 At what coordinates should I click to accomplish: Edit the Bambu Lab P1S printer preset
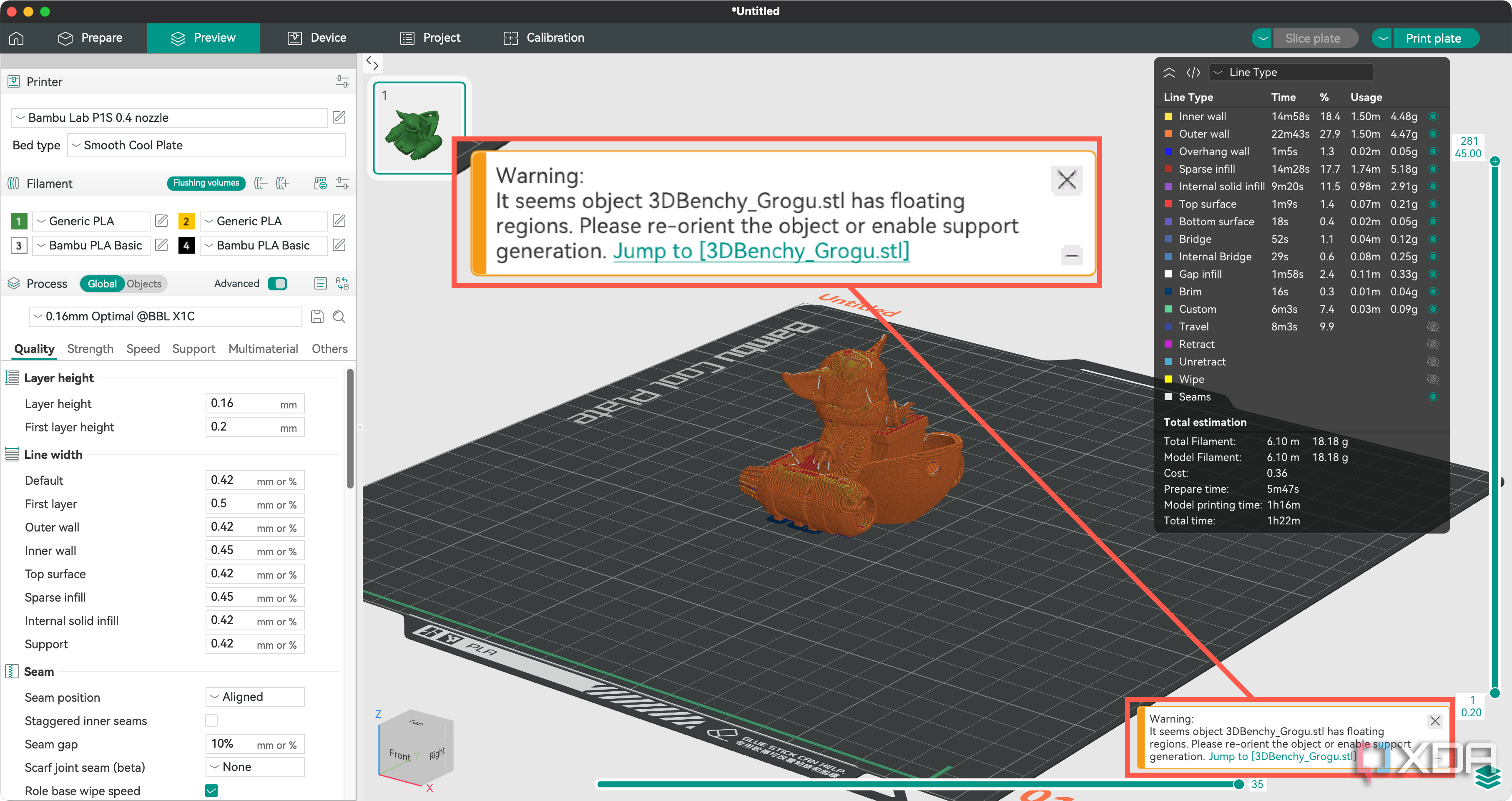pyautogui.click(x=339, y=118)
